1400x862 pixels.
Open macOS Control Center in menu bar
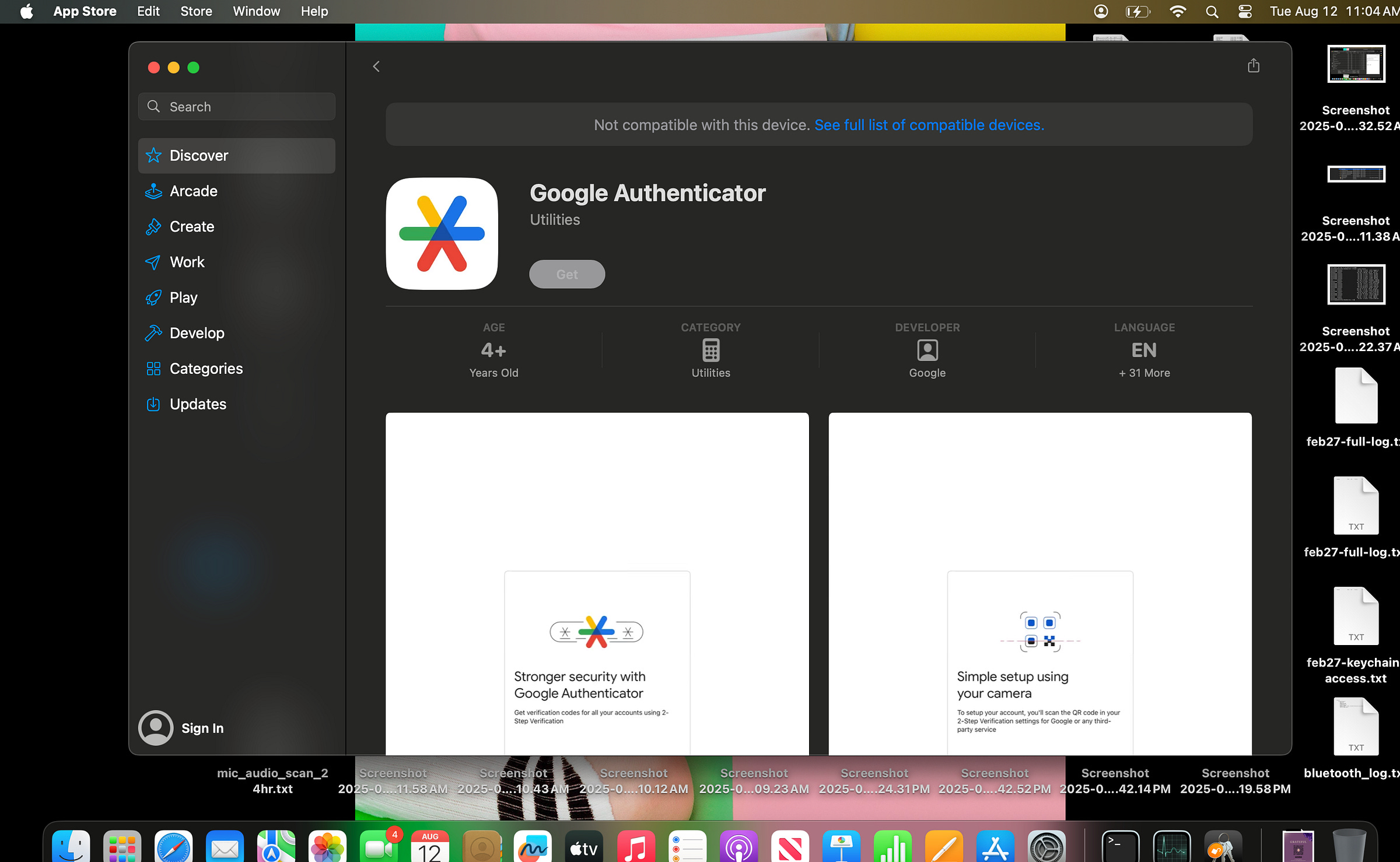tap(1244, 11)
